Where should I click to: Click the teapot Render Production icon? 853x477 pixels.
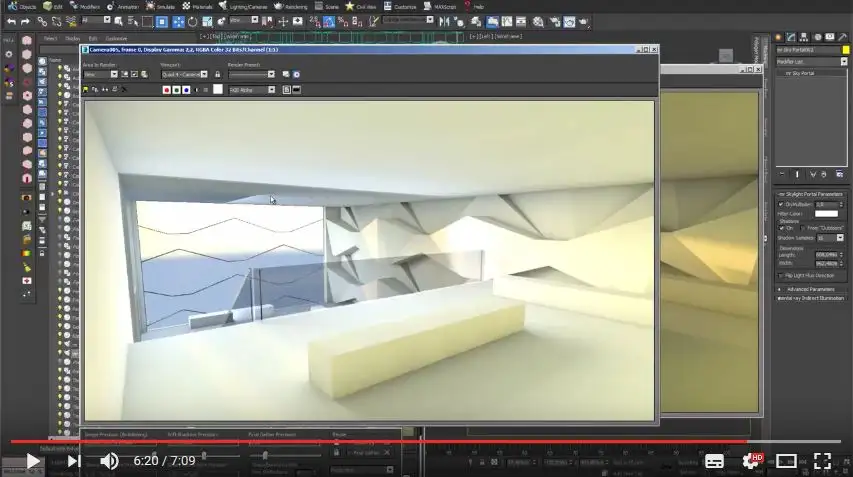[584, 22]
